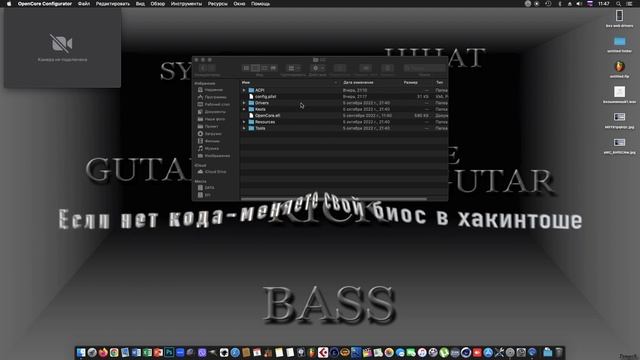This screenshot has height=360, width=640.
Task: Open the Редактировать menu
Action: tap(113, 4)
